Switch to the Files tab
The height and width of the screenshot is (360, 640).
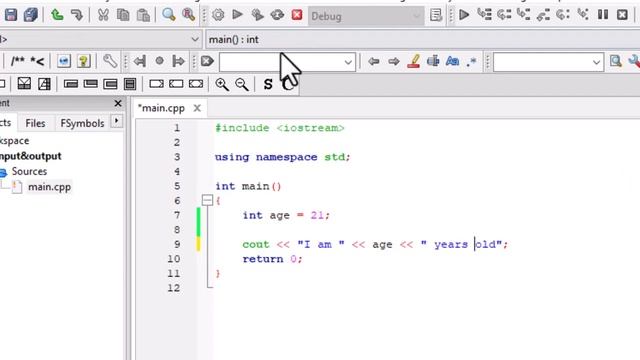click(x=35, y=123)
